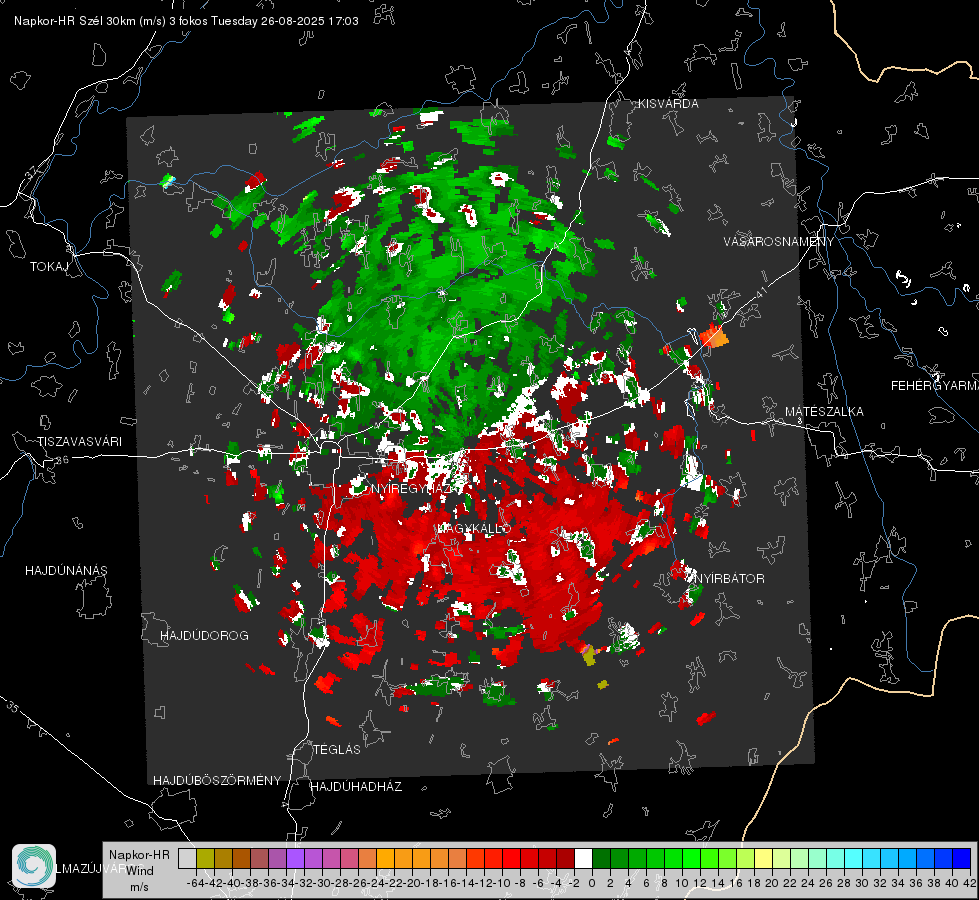
Task: Select the olive legend swatch between -64 and -42
Action: (205, 858)
